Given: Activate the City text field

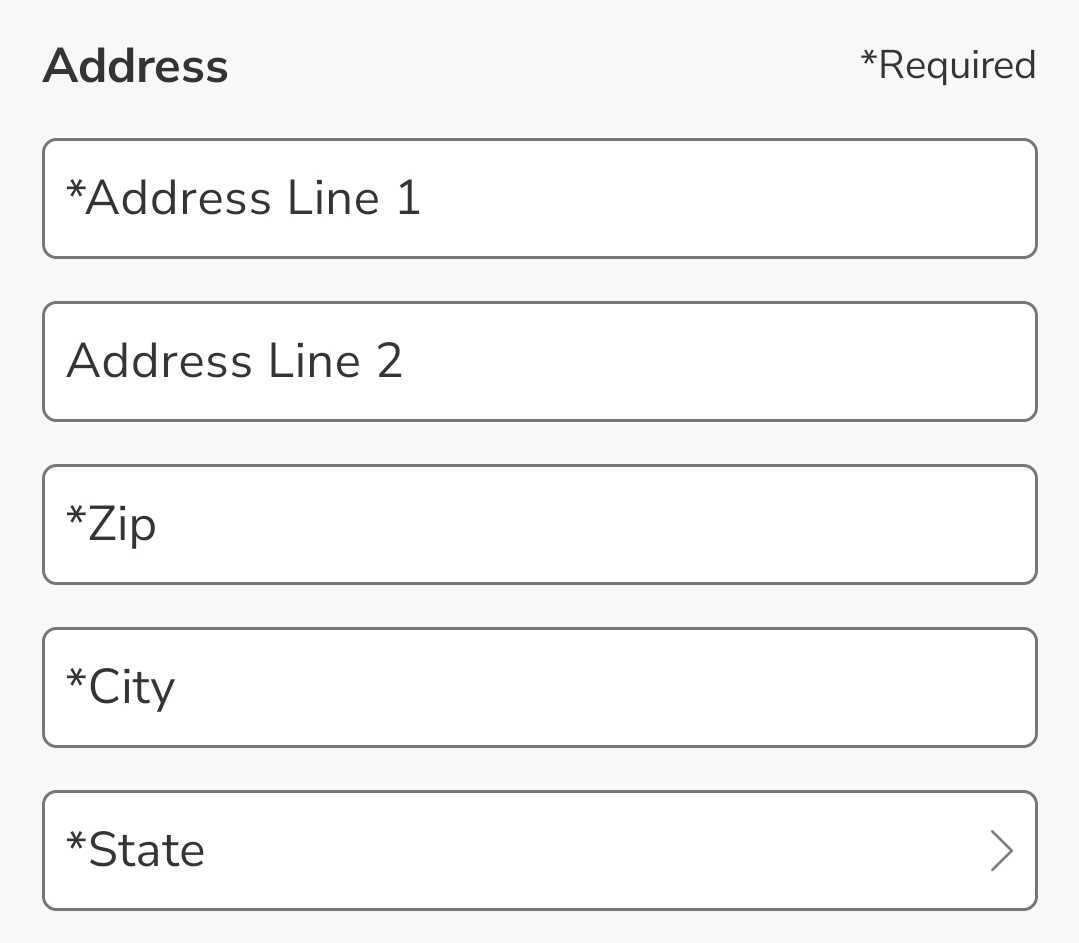Looking at the screenshot, I should (x=540, y=687).
